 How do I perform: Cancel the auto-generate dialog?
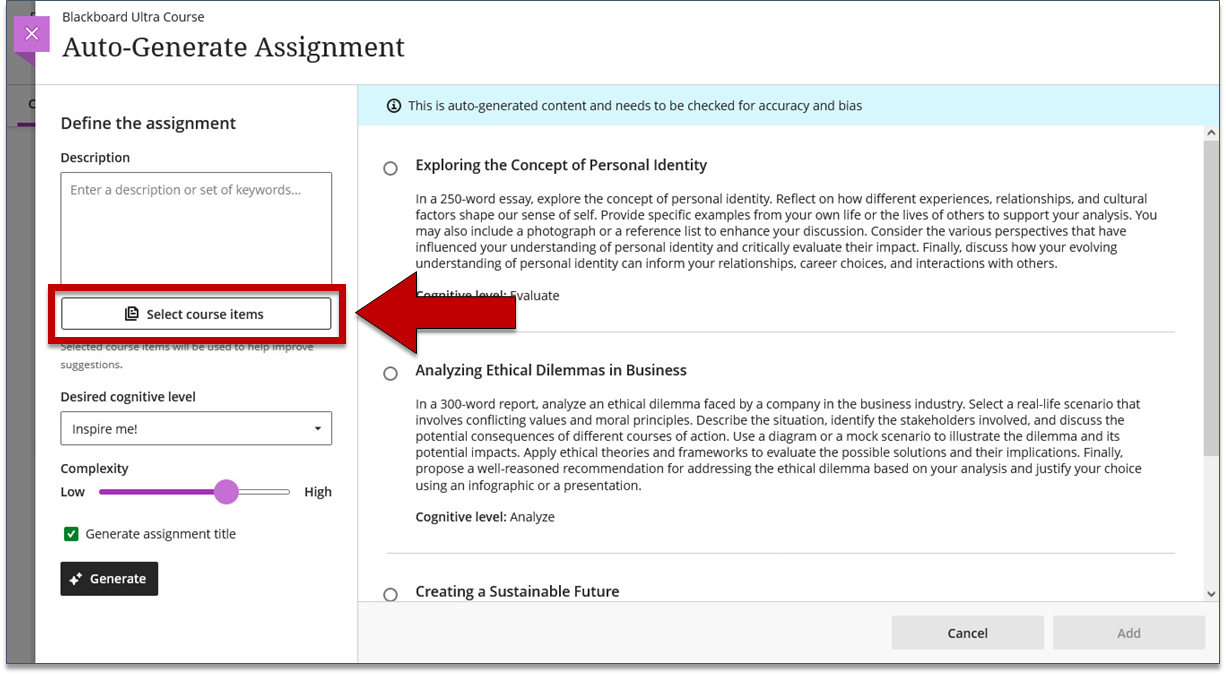[x=967, y=633]
